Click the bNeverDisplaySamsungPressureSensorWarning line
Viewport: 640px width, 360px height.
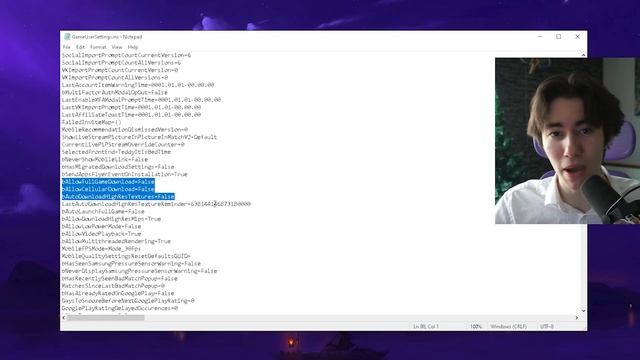(x=140, y=271)
